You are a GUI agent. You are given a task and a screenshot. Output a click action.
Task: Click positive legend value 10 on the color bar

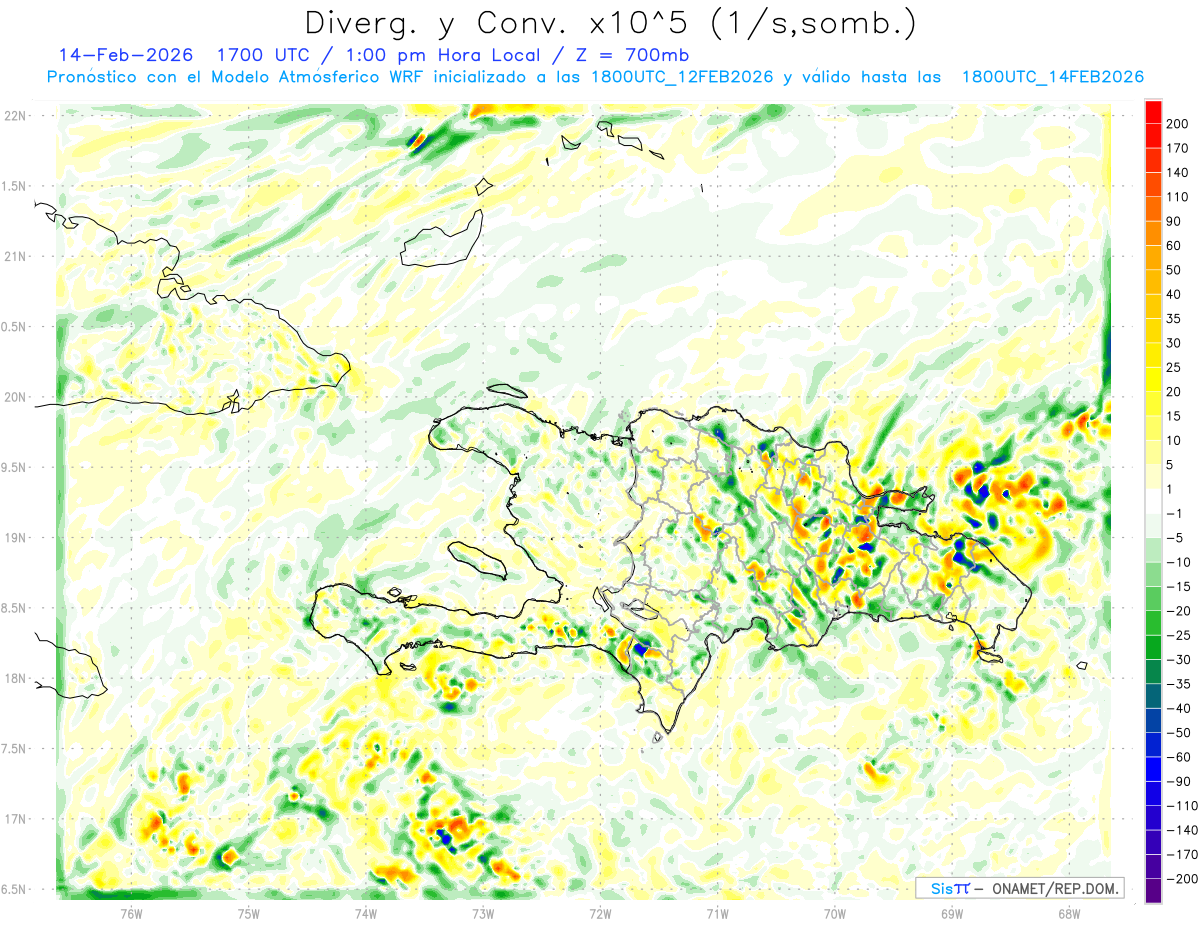(1174, 441)
